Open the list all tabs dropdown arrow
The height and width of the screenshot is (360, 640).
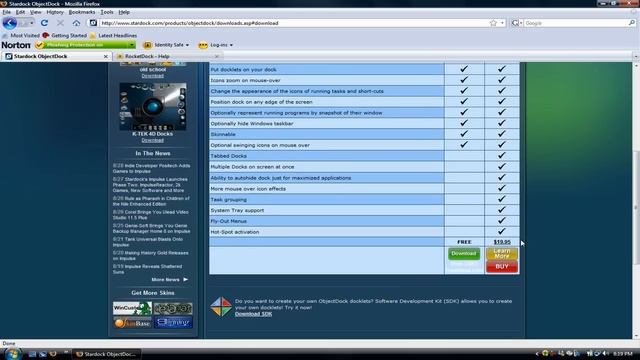click(x=636, y=56)
